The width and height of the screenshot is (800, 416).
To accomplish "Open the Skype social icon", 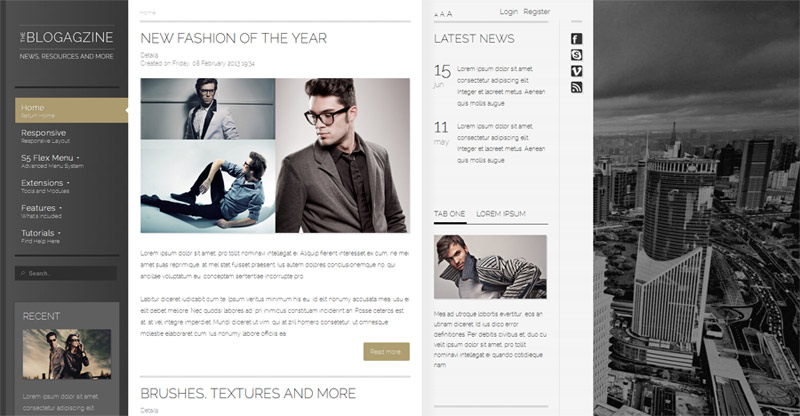I will (576, 55).
